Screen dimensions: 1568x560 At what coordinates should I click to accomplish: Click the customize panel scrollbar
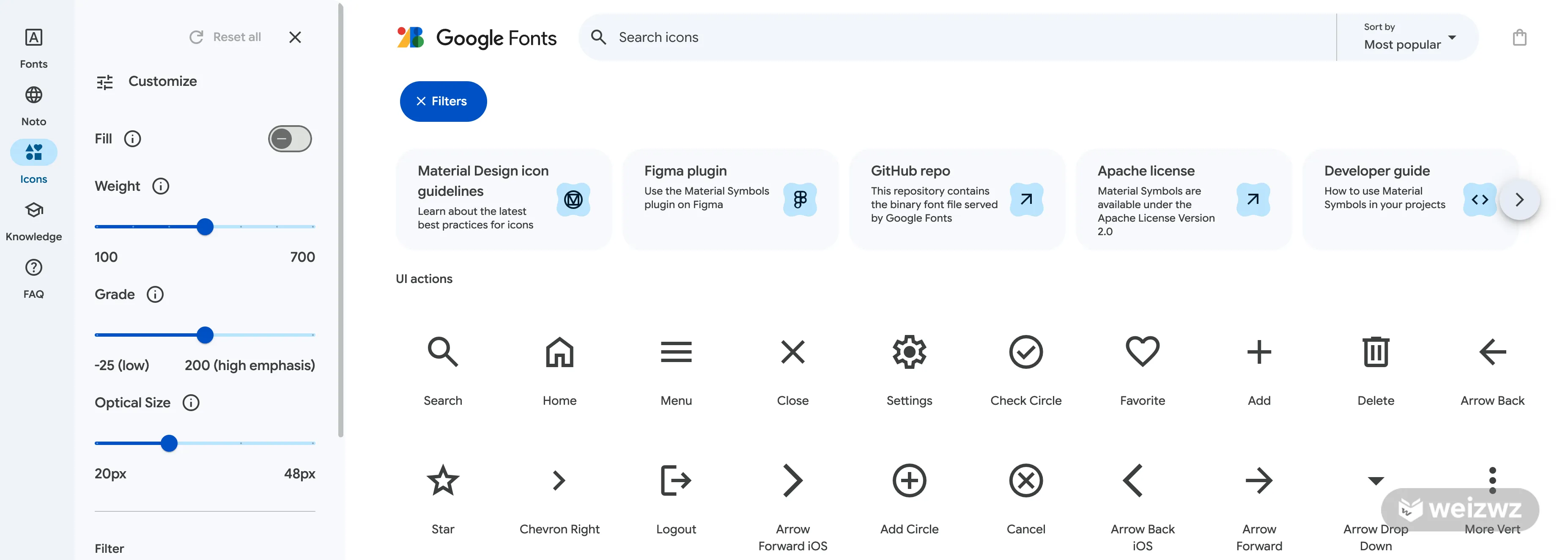pyautogui.click(x=341, y=220)
